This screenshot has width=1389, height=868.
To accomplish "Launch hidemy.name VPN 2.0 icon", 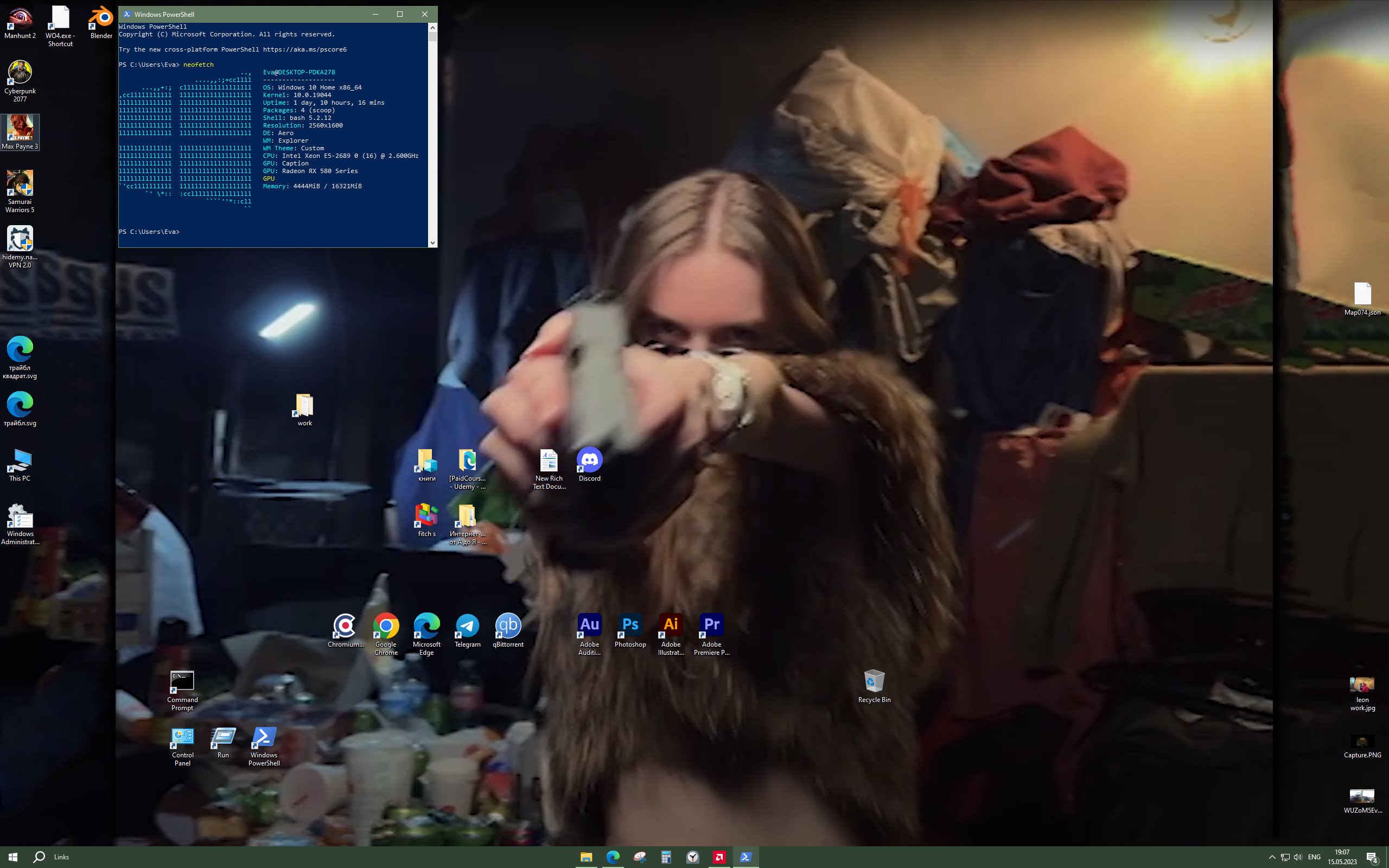I will click(20, 247).
